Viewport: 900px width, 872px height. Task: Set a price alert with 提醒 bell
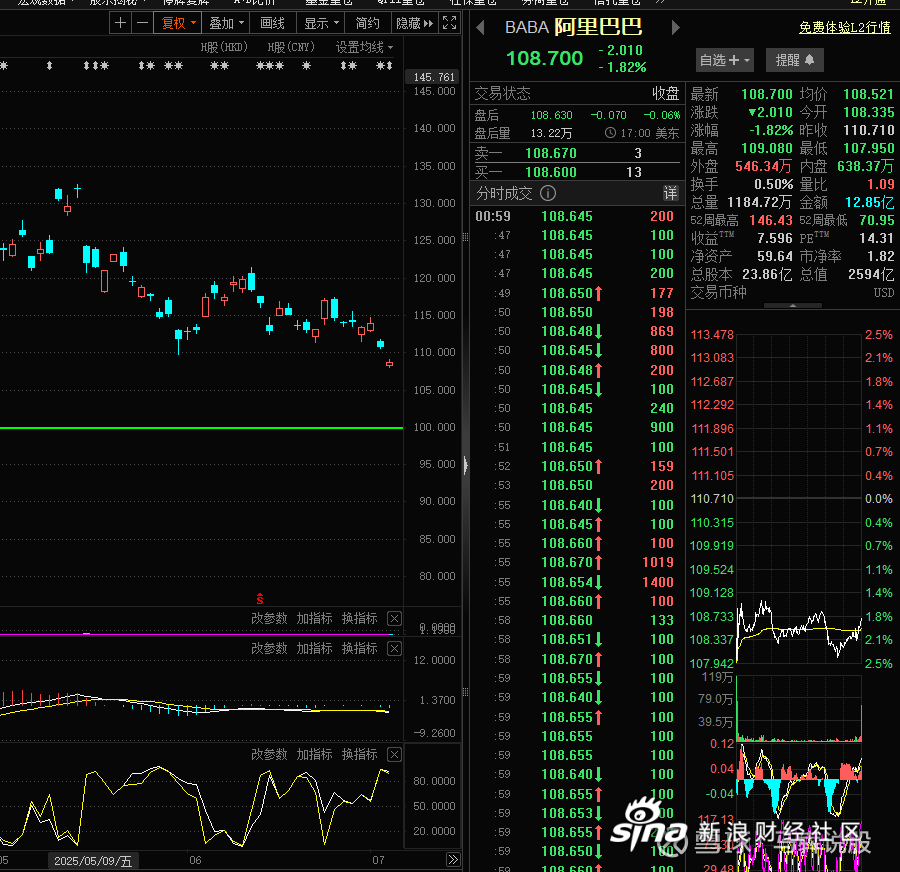pyautogui.click(x=795, y=60)
